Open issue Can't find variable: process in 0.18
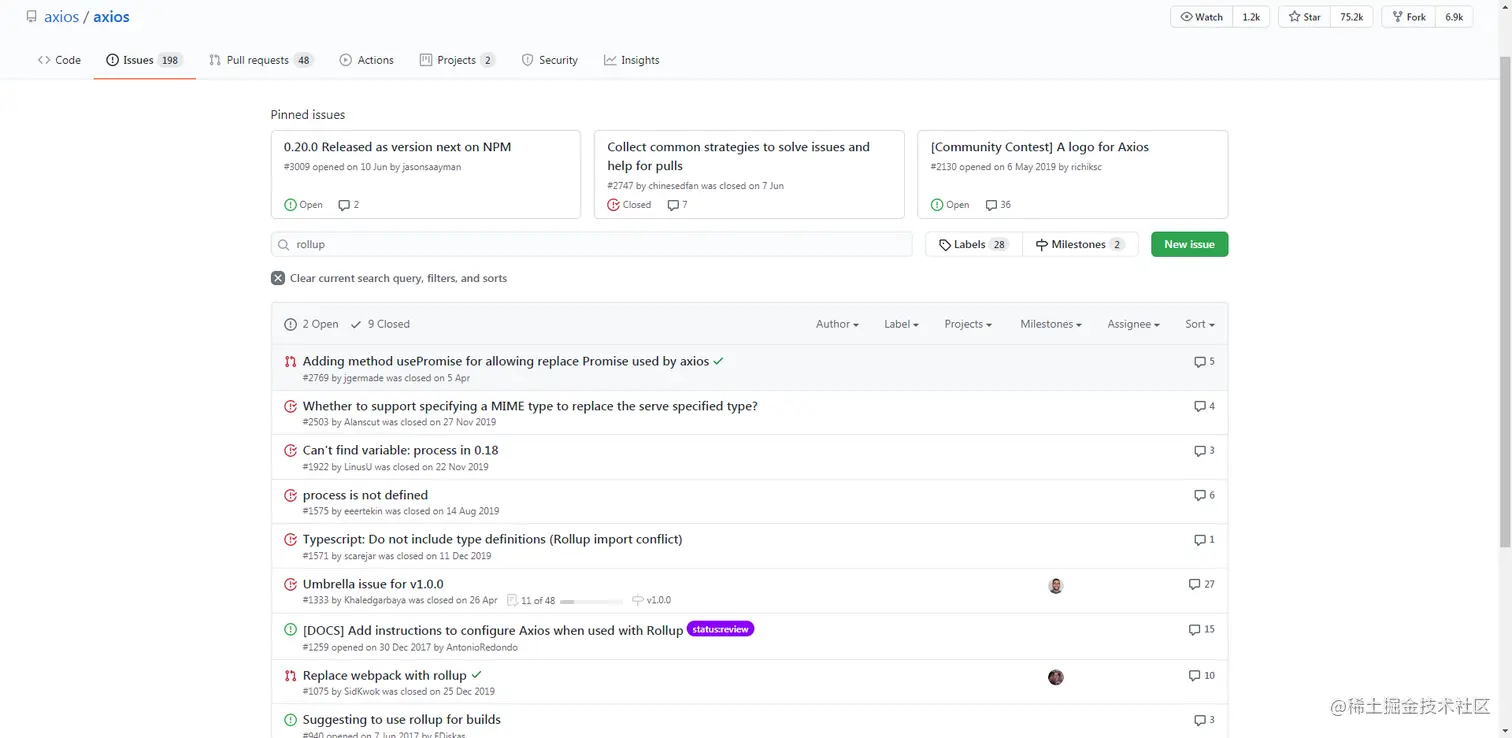This screenshot has width=1512, height=738. [x=400, y=450]
